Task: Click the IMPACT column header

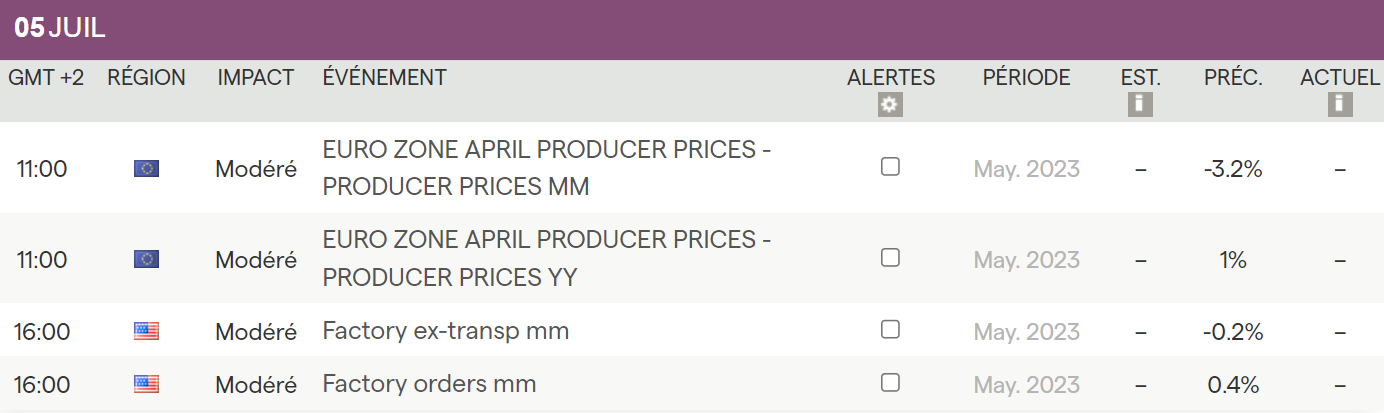Action: [x=256, y=78]
